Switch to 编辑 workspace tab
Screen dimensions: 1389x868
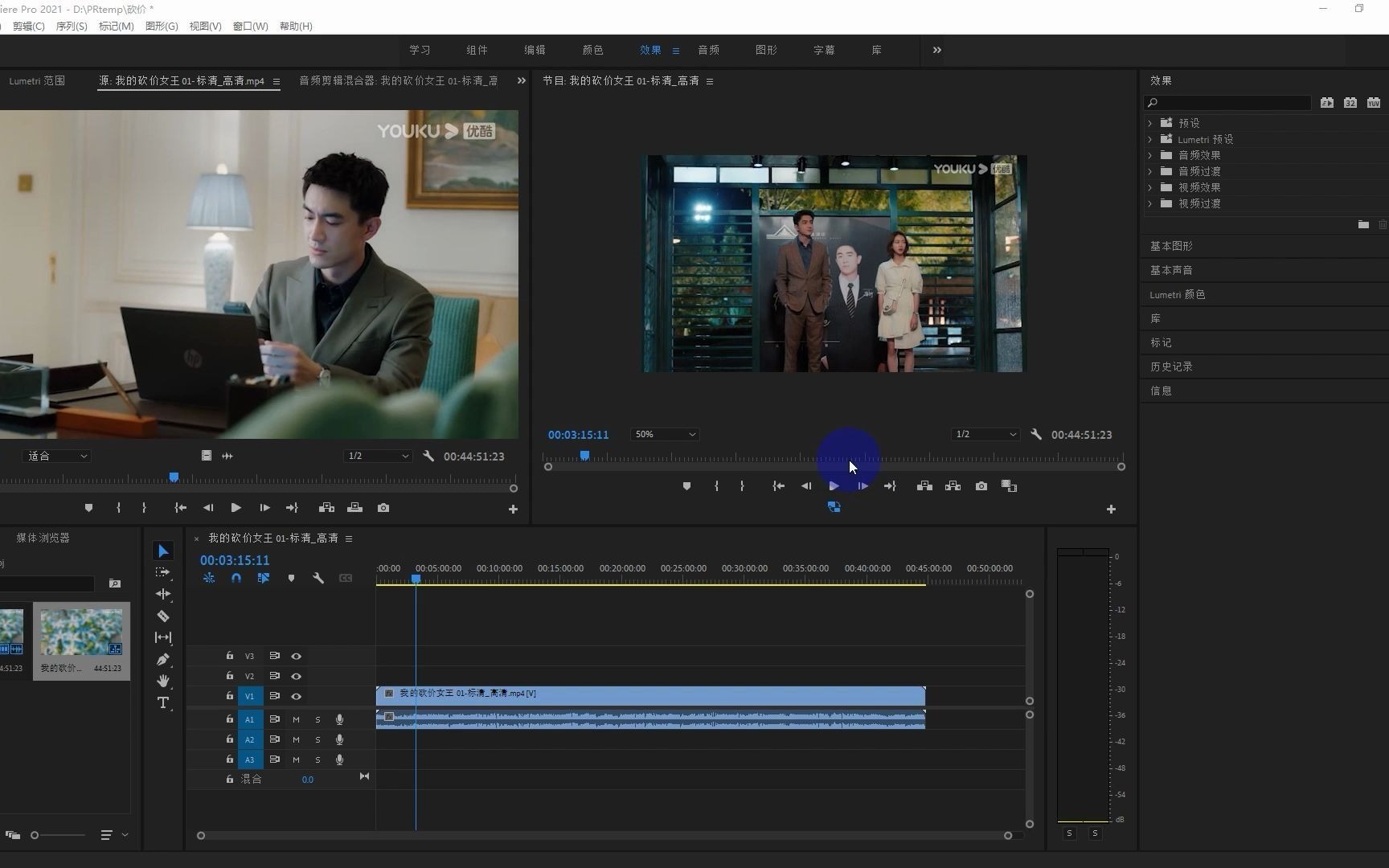(535, 50)
